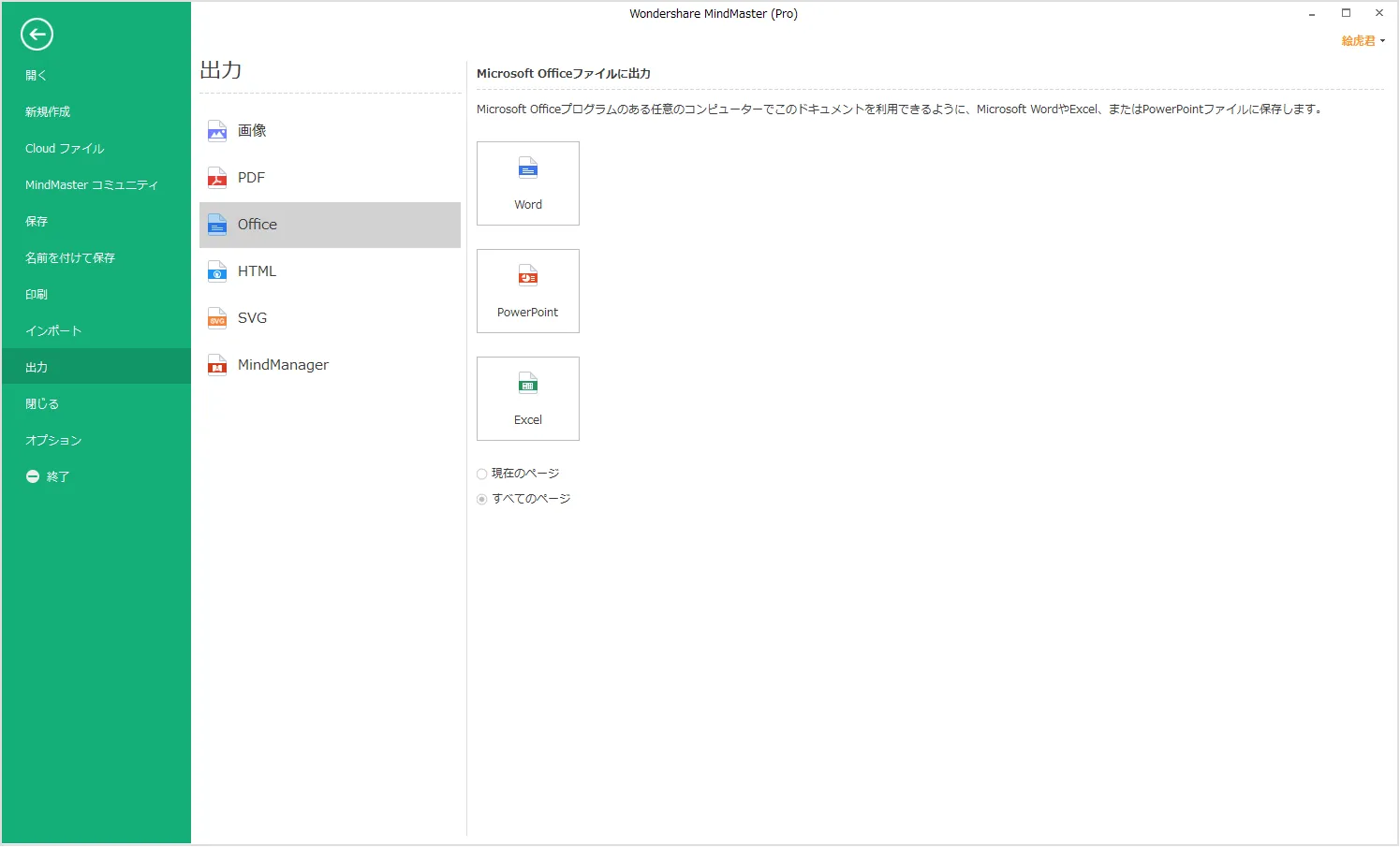Choose 新規作成 in the sidebar
The width and height of the screenshot is (1400, 847).
pos(96,111)
